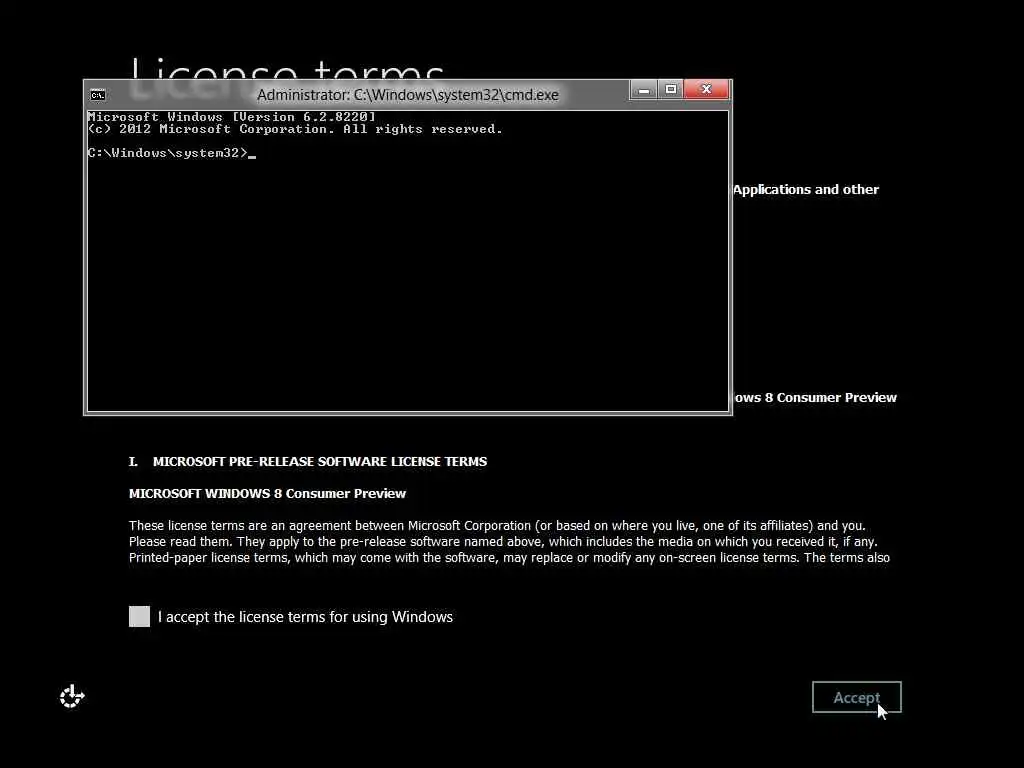Click the MICROSOFT PRE-RELEASE SOFTWARE LICENSE TERMS heading
Screen dimensions: 1024x768
(x=320, y=462)
